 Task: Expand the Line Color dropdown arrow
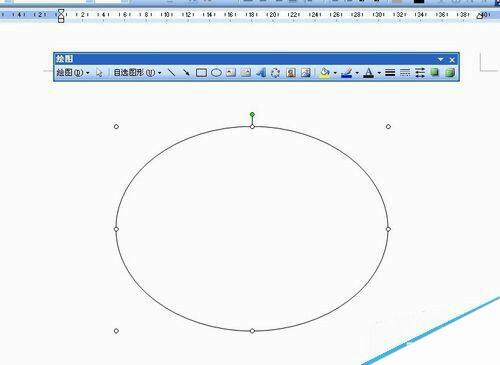tap(357, 72)
